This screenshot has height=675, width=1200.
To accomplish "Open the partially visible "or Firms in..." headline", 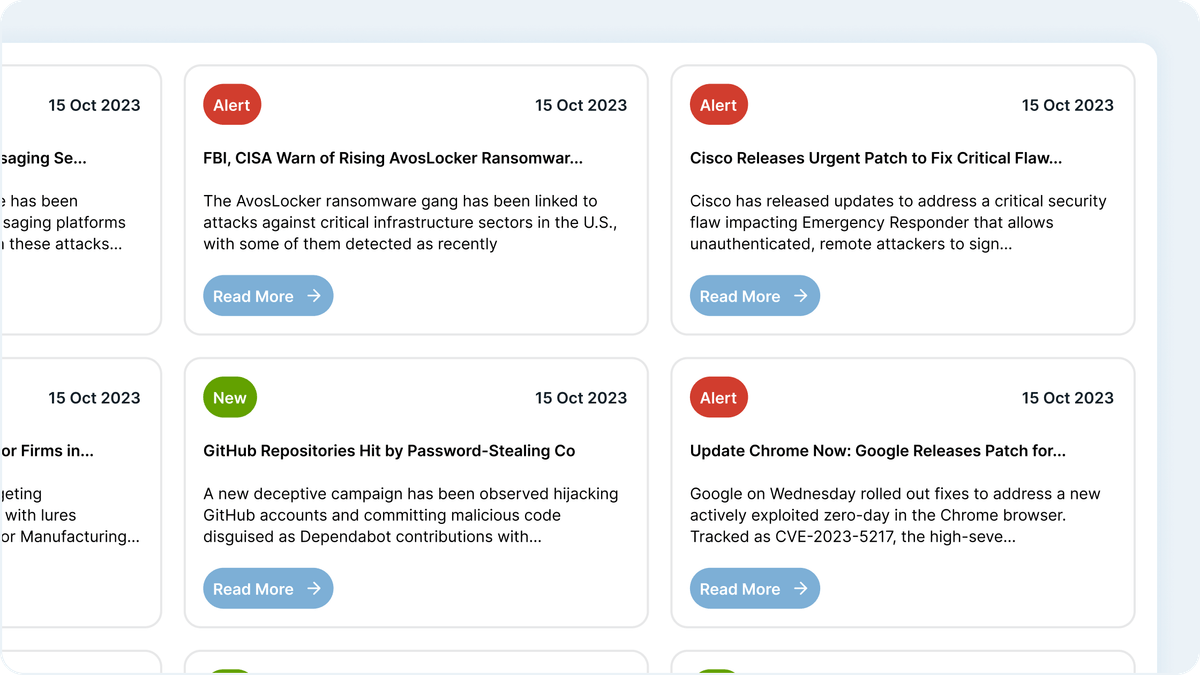I will [47, 451].
